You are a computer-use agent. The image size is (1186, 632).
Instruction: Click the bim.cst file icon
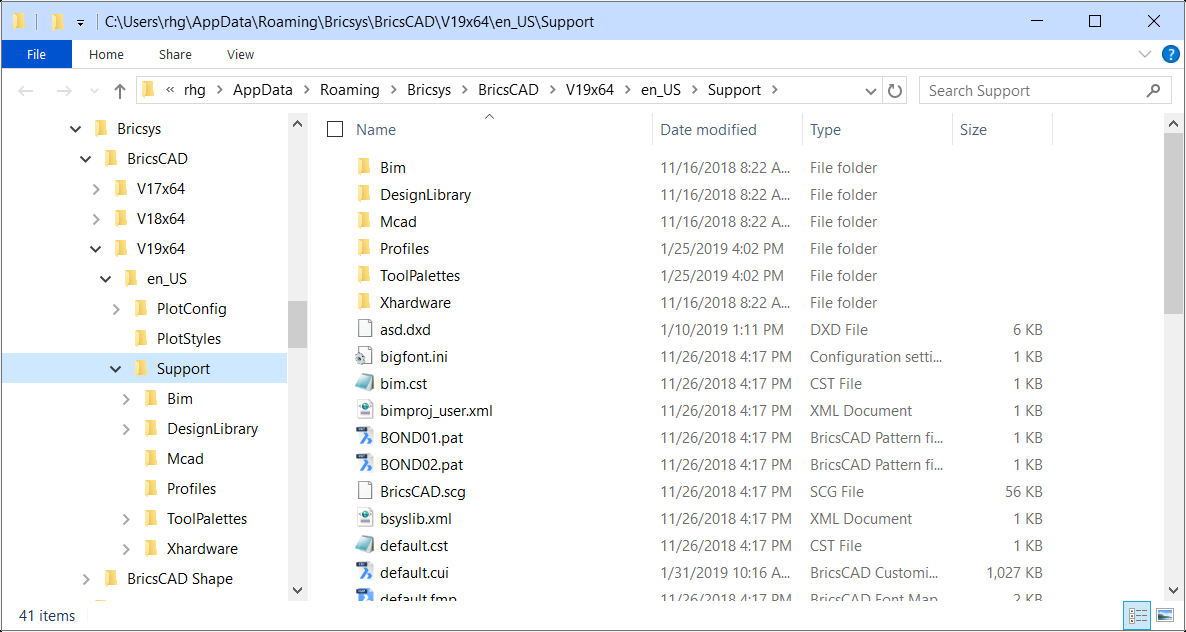point(365,383)
